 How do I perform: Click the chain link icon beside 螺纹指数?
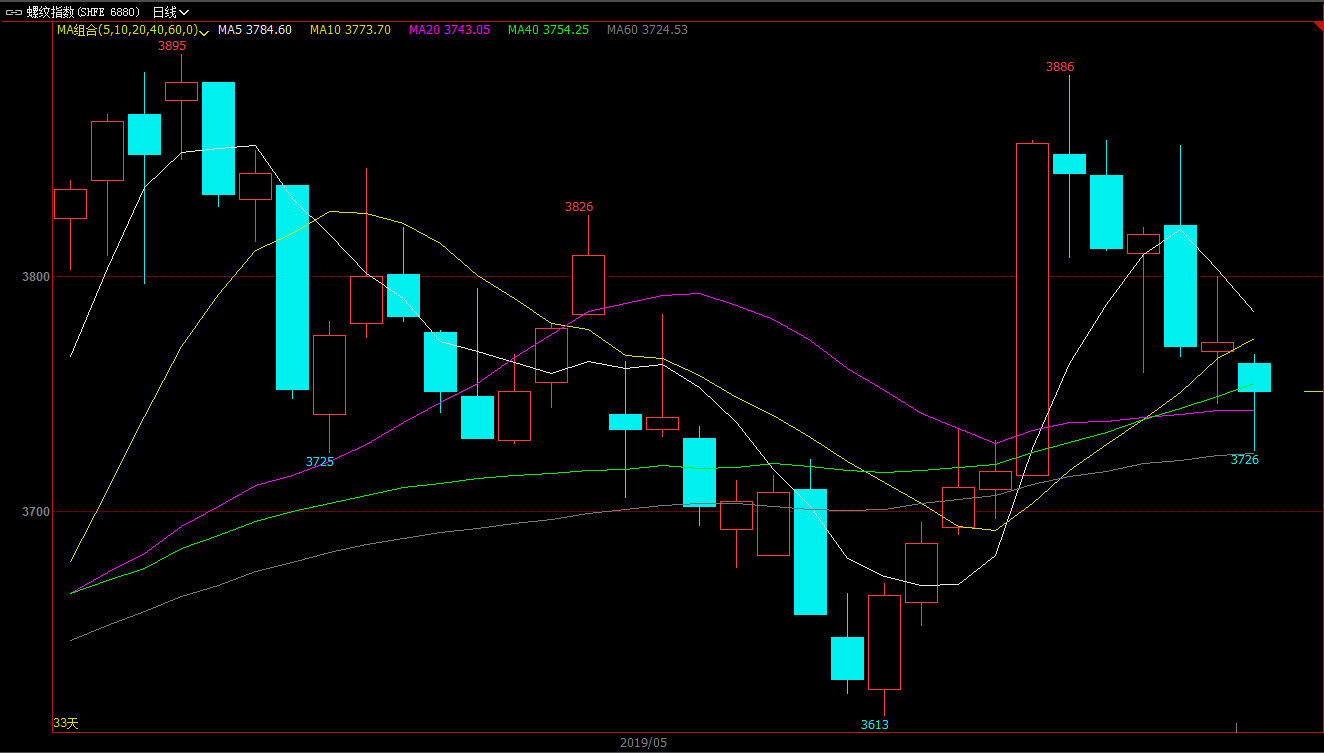click(x=14, y=12)
